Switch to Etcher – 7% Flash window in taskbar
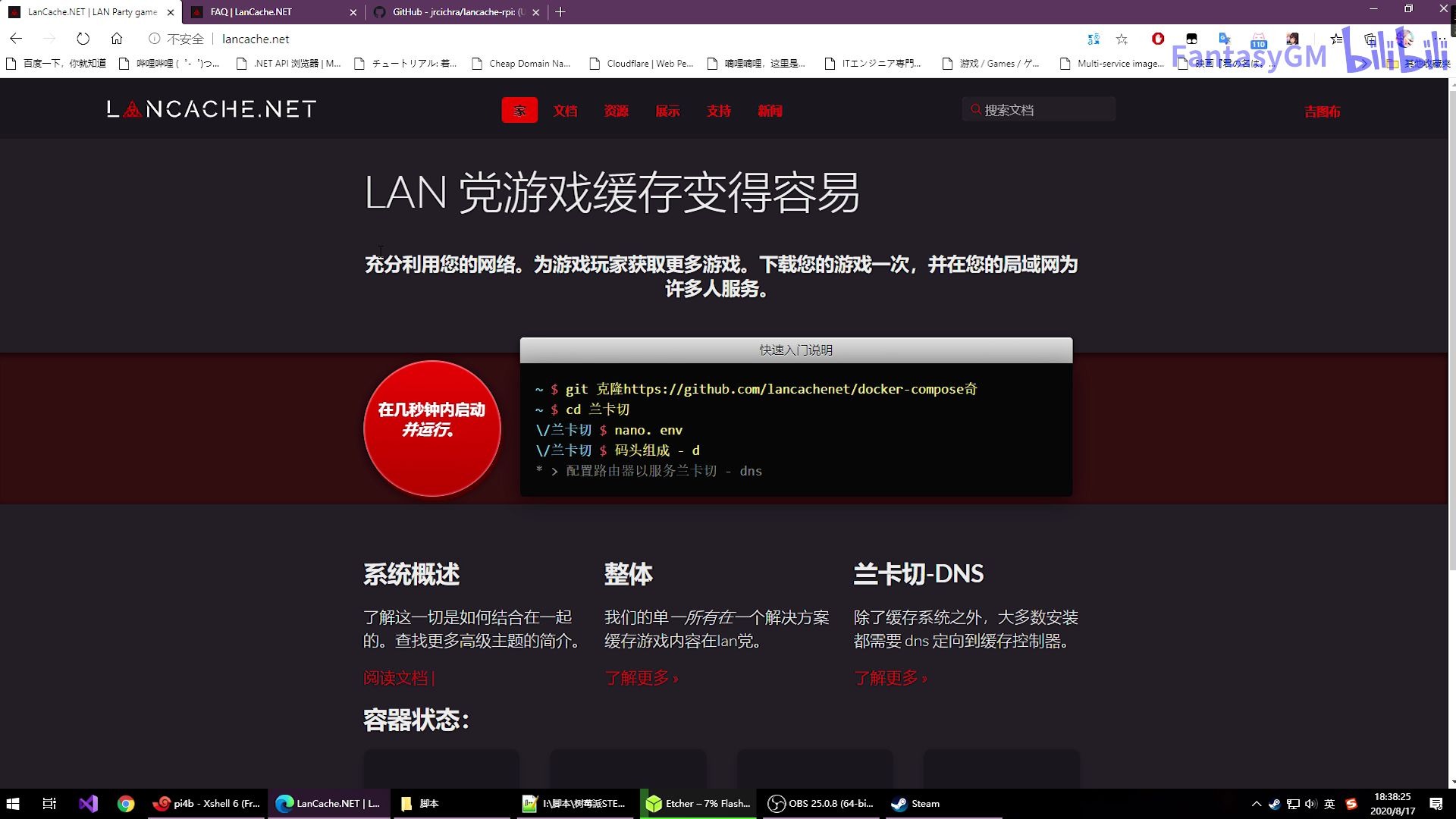 click(x=698, y=804)
